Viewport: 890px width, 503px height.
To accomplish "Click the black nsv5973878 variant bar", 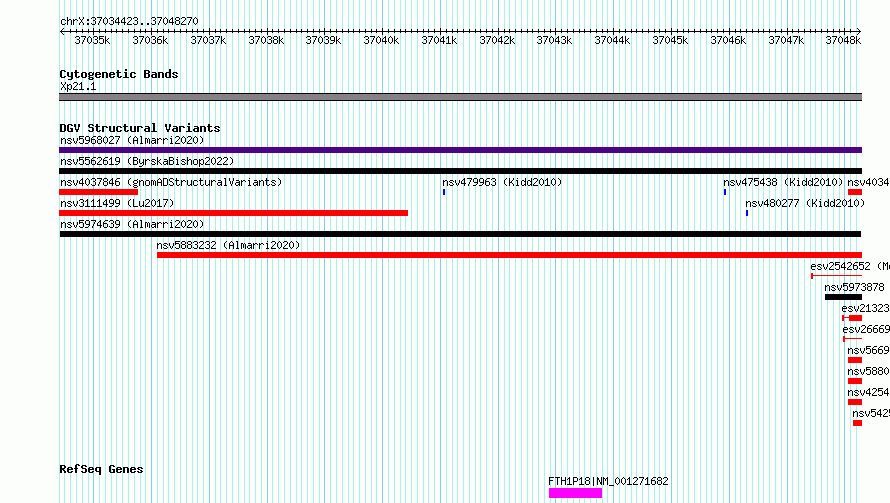I will [843, 297].
